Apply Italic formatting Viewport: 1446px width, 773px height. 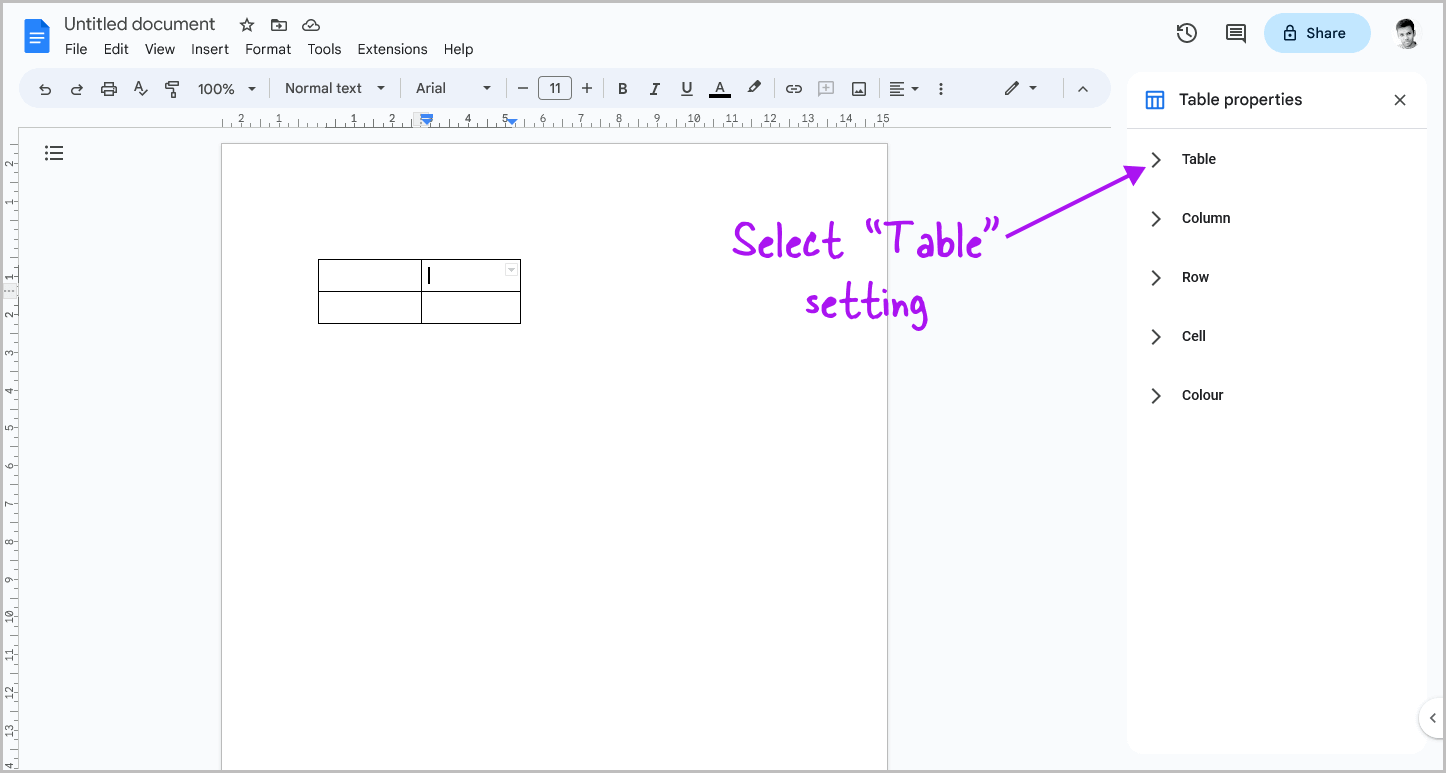pos(654,89)
